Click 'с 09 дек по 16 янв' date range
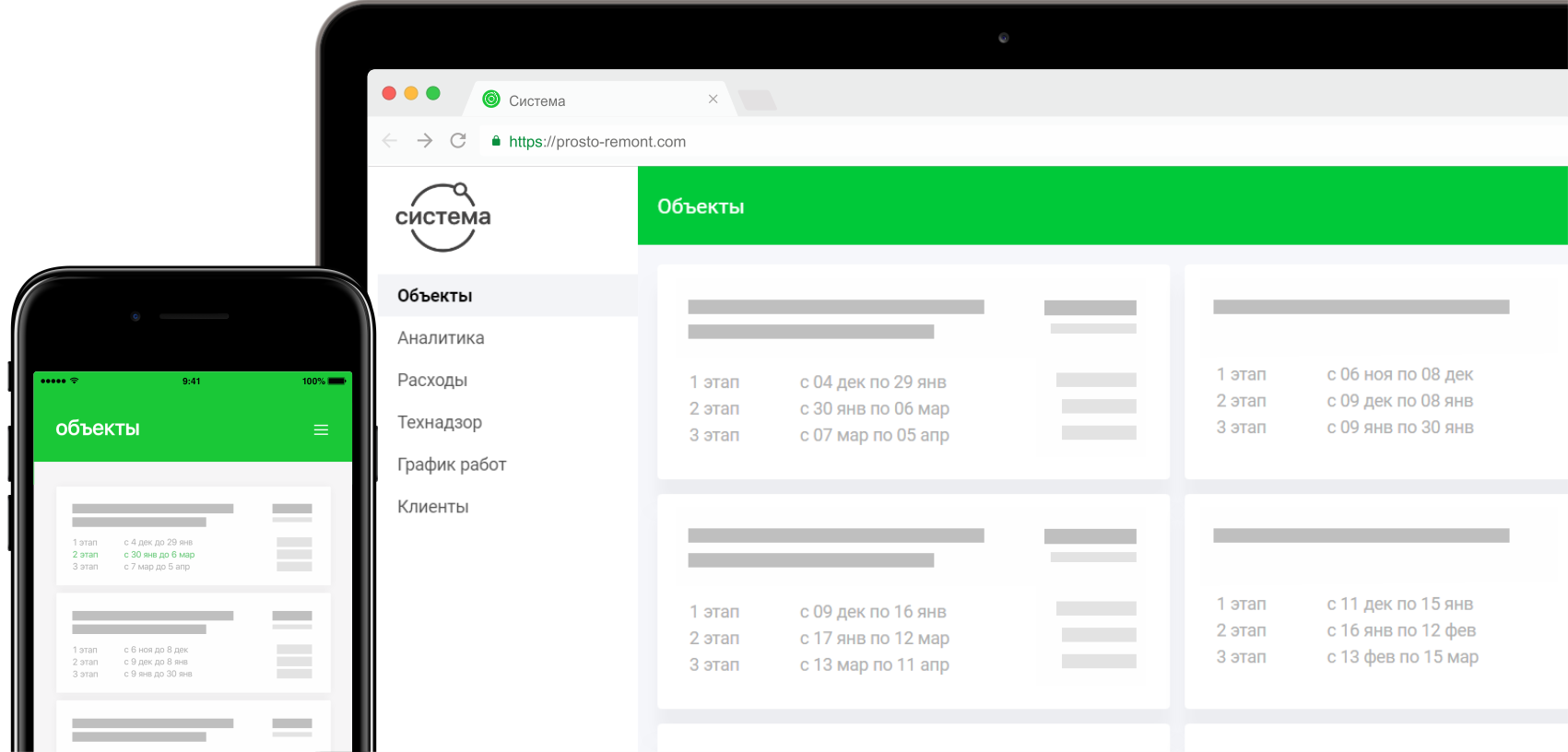Viewport: 1568px width, 752px height. 873,612
